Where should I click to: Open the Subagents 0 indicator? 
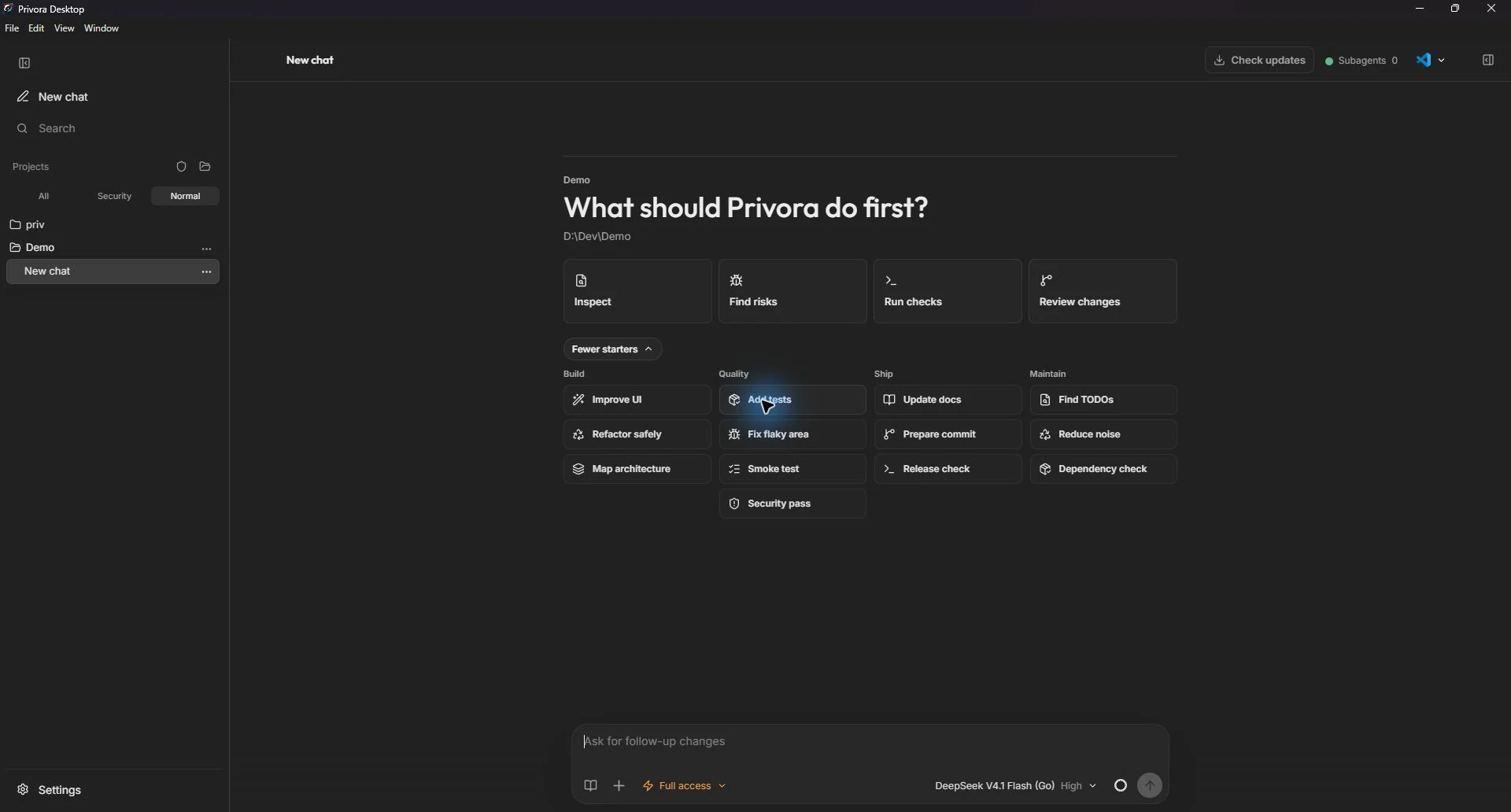pos(1361,61)
